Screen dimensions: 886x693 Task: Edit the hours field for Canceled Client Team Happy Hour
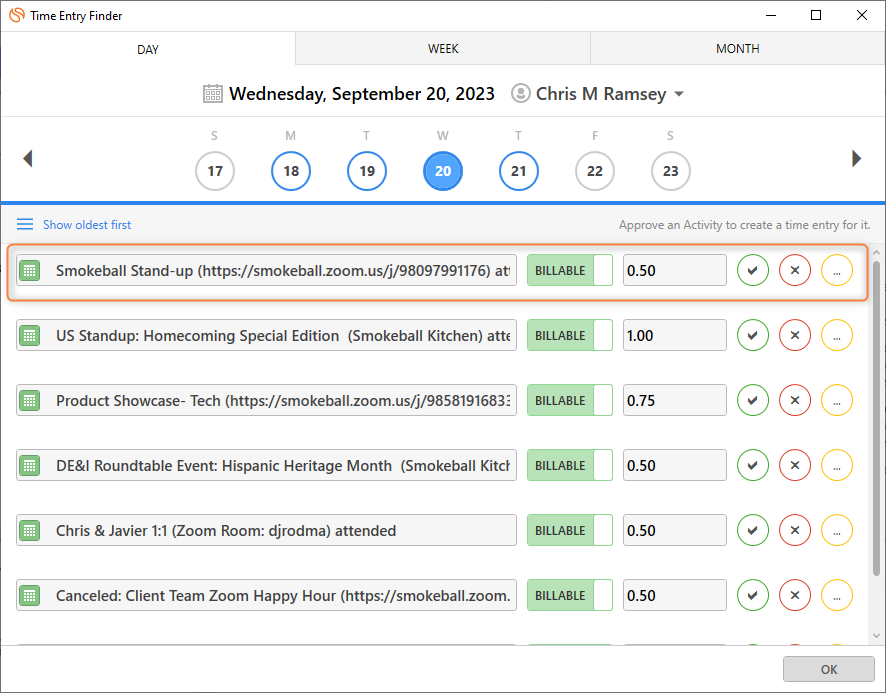675,595
